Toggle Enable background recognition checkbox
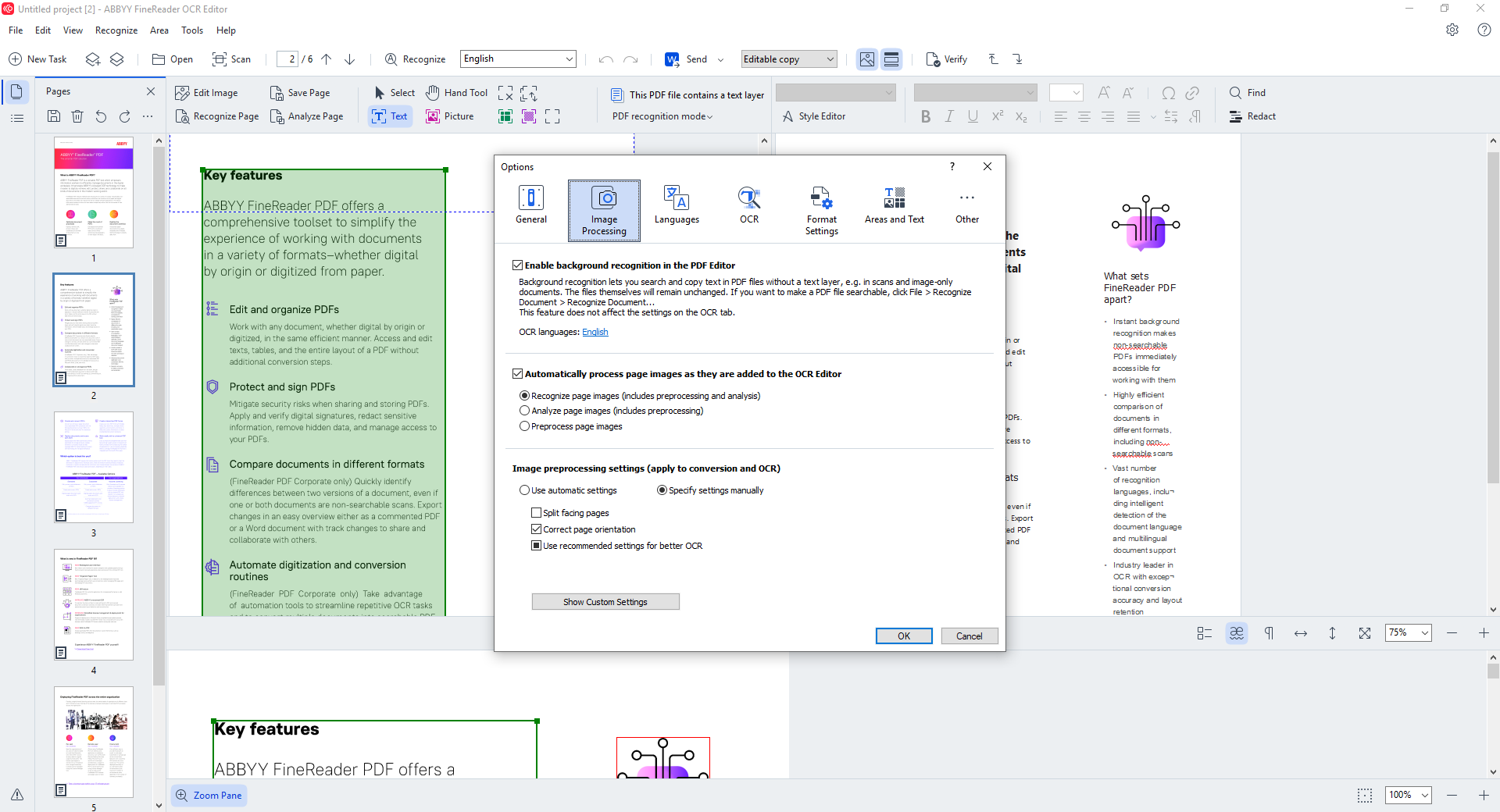The height and width of the screenshot is (812, 1500). tap(517, 265)
